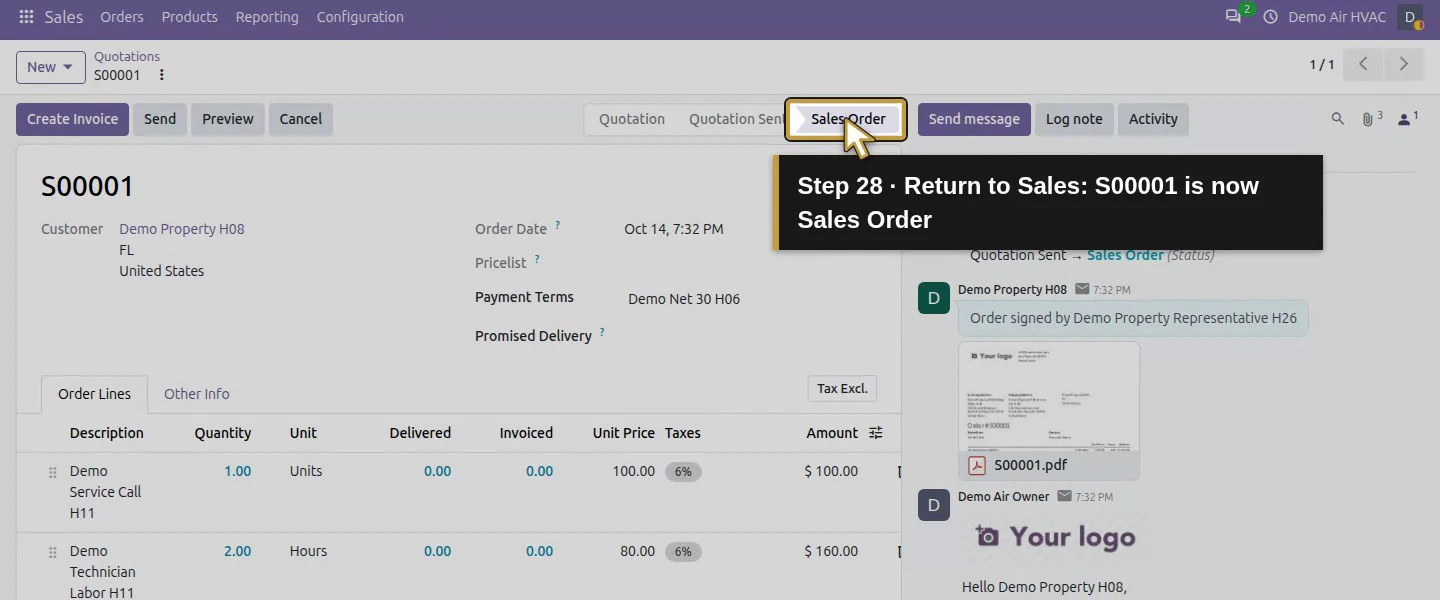Screen dimensions: 1440x600
Task: Click envelope icon beside Demo Air Owner
Action: pyautogui.click(x=1064, y=496)
